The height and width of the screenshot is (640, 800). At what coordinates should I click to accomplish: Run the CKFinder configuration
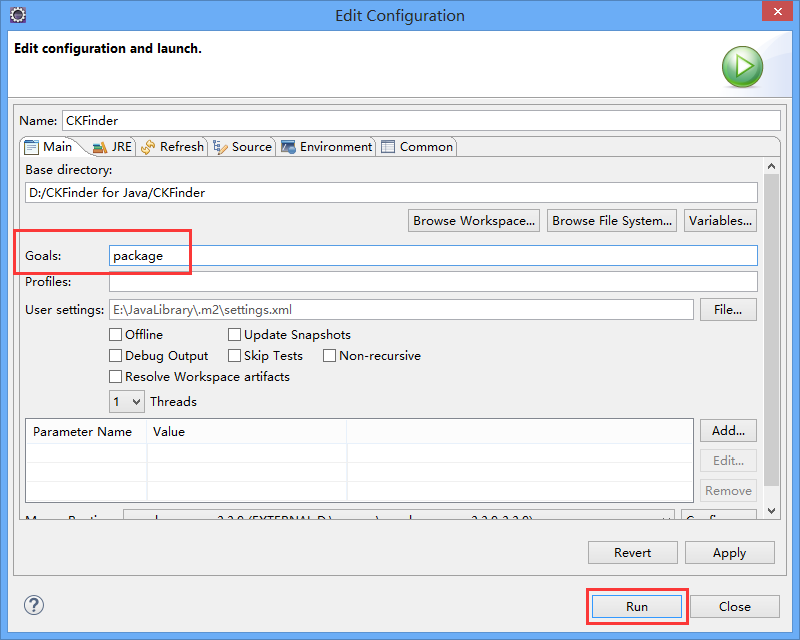click(637, 606)
